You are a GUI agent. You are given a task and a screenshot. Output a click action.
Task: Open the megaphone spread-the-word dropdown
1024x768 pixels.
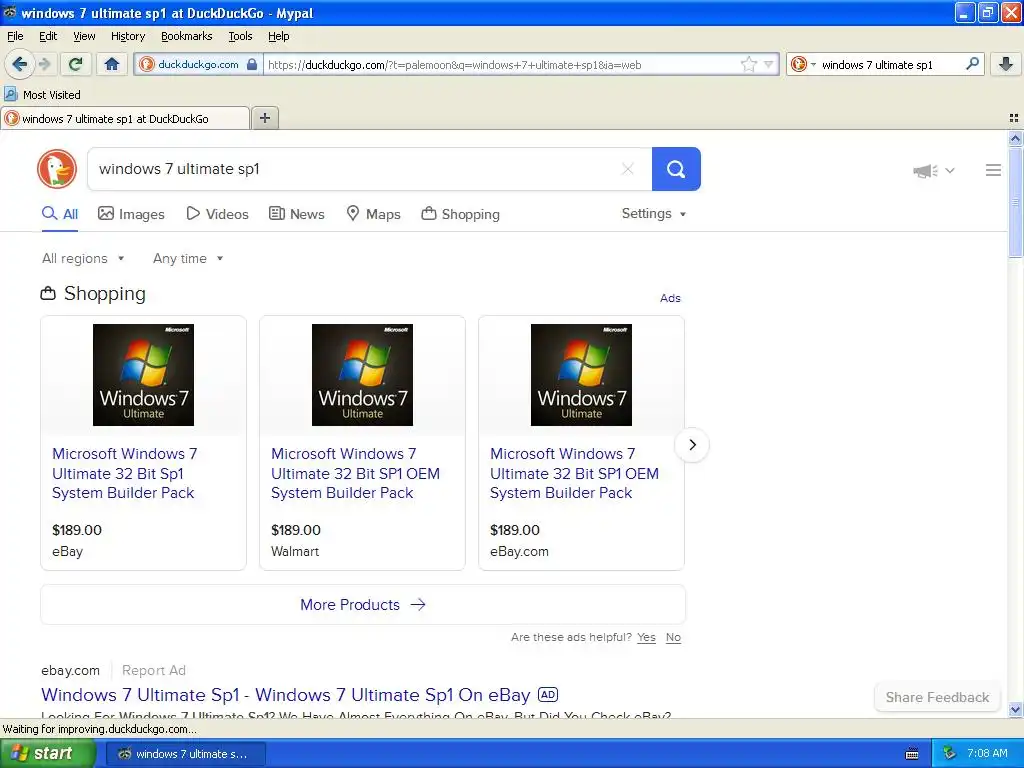point(934,170)
